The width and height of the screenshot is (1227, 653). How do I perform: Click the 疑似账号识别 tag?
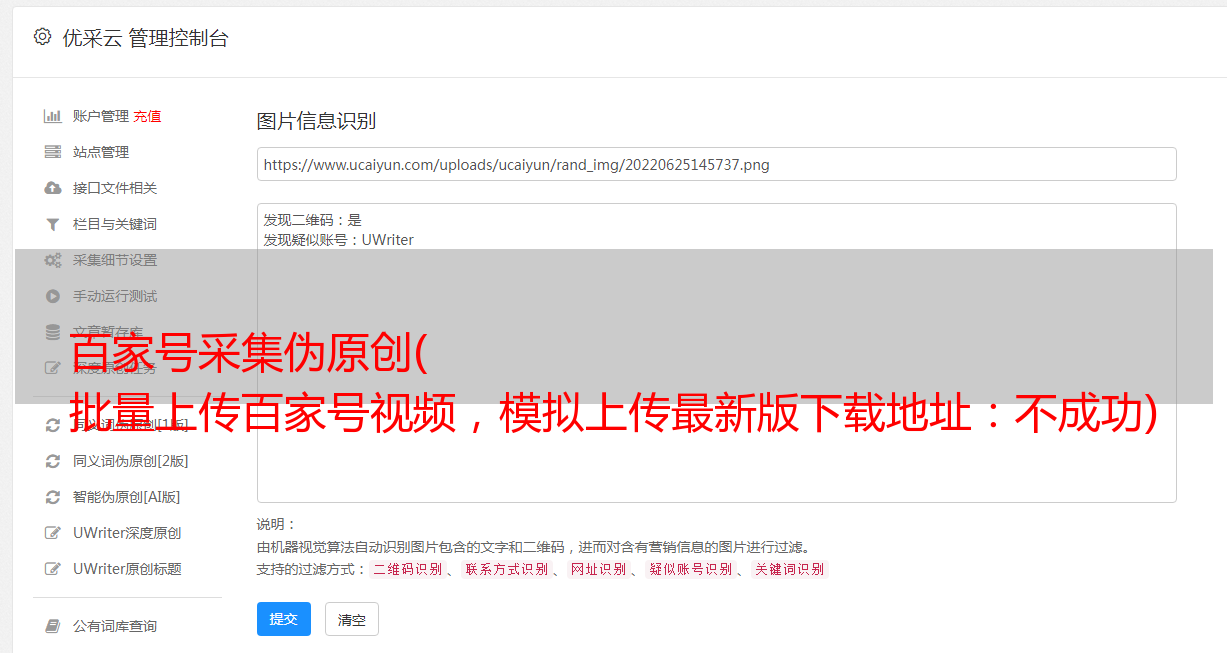[x=690, y=569]
